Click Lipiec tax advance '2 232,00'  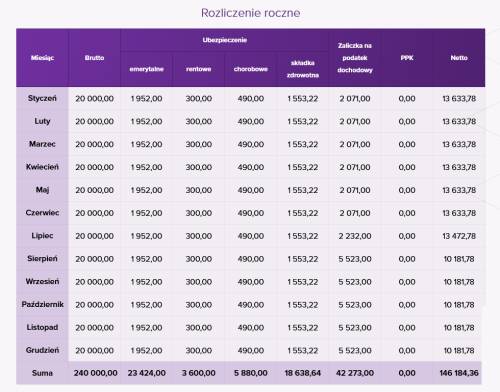point(355,236)
